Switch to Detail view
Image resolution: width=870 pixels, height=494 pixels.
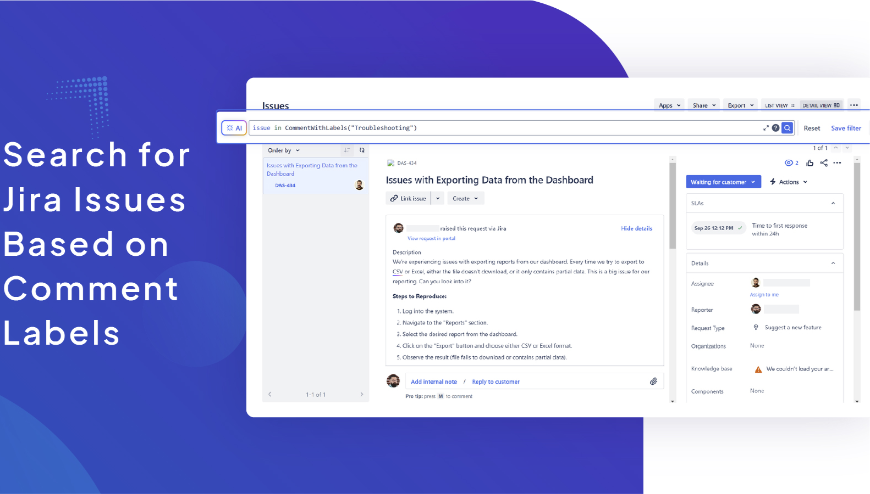pos(822,105)
